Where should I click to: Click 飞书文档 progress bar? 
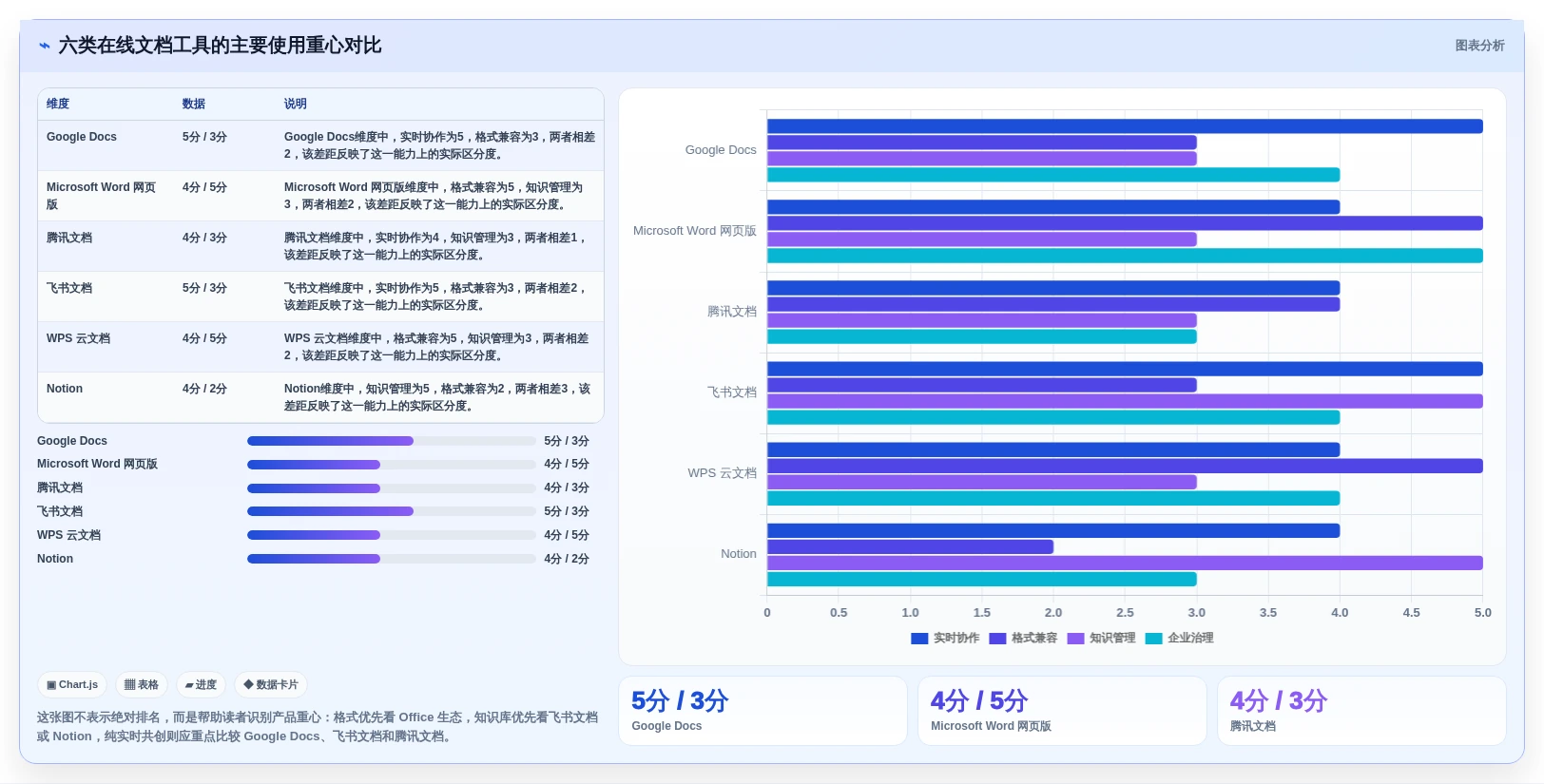(x=392, y=511)
